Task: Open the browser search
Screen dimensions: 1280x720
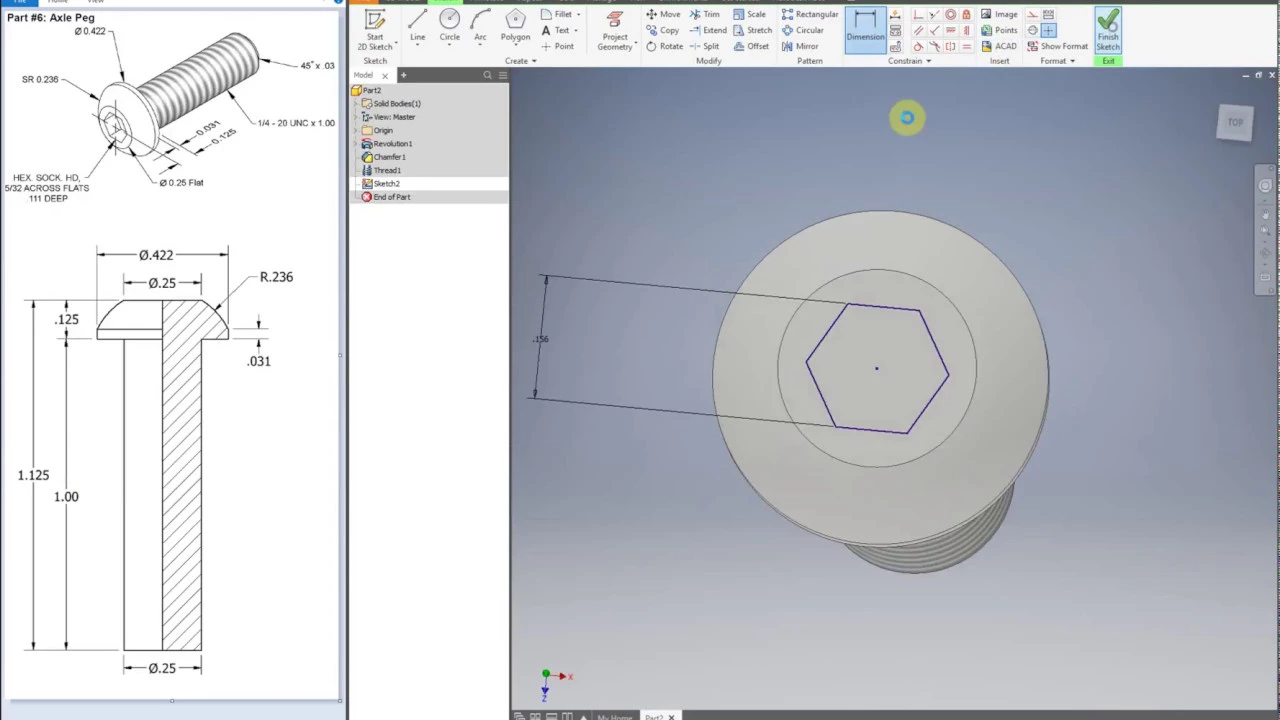Action: pos(488,76)
